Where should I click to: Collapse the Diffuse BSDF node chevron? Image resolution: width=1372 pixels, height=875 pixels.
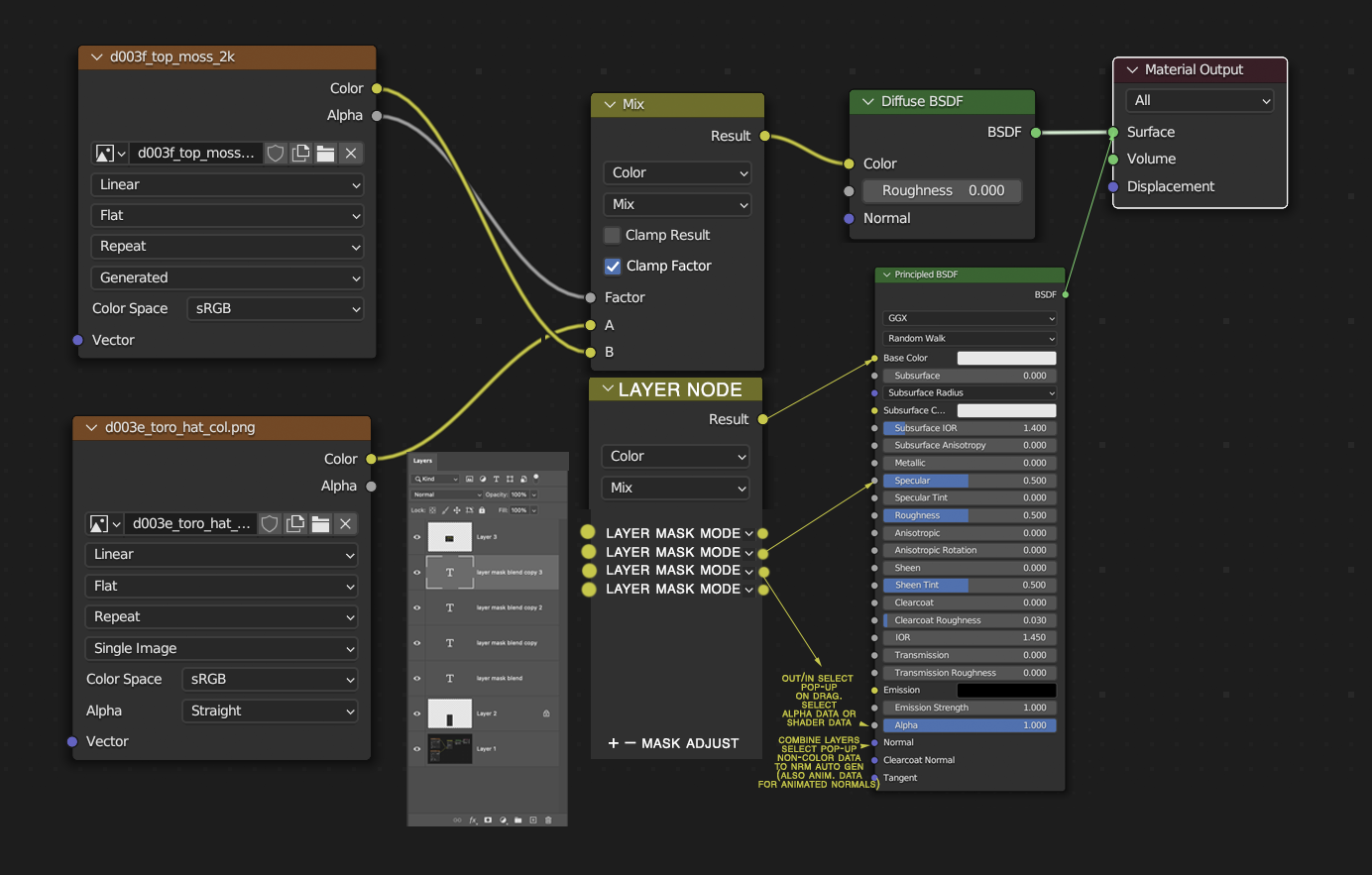pyautogui.click(x=868, y=101)
